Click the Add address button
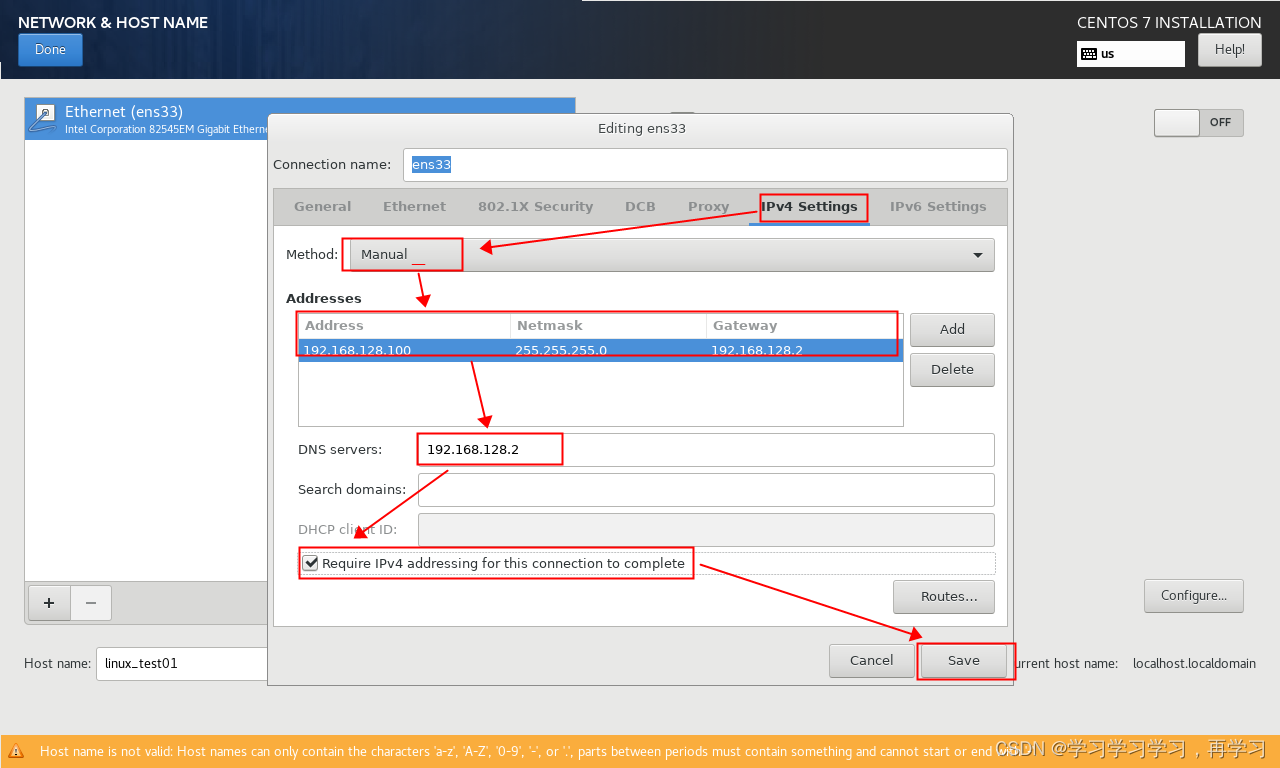Screen dimensions: 1280x768 (x=952, y=329)
